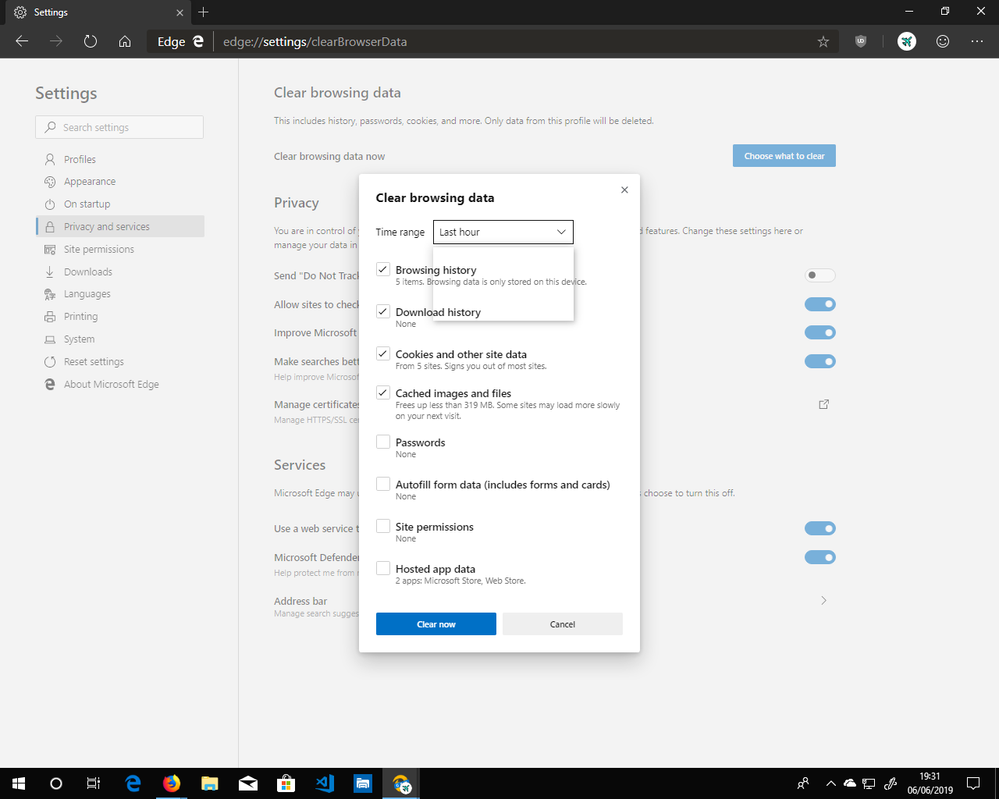Image resolution: width=999 pixels, height=799 pixels.
Task: Open the user profile avatar
Action: pos(907,41)
